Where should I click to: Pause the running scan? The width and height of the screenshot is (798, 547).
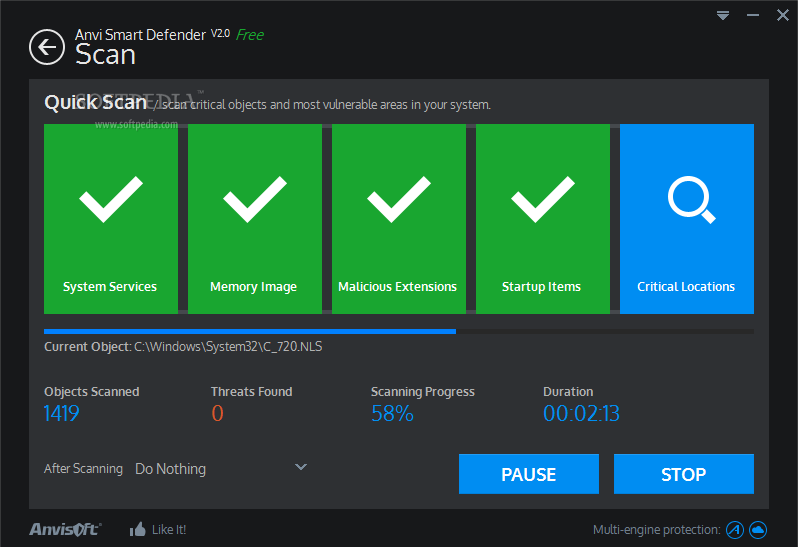[x=529, y=474]
